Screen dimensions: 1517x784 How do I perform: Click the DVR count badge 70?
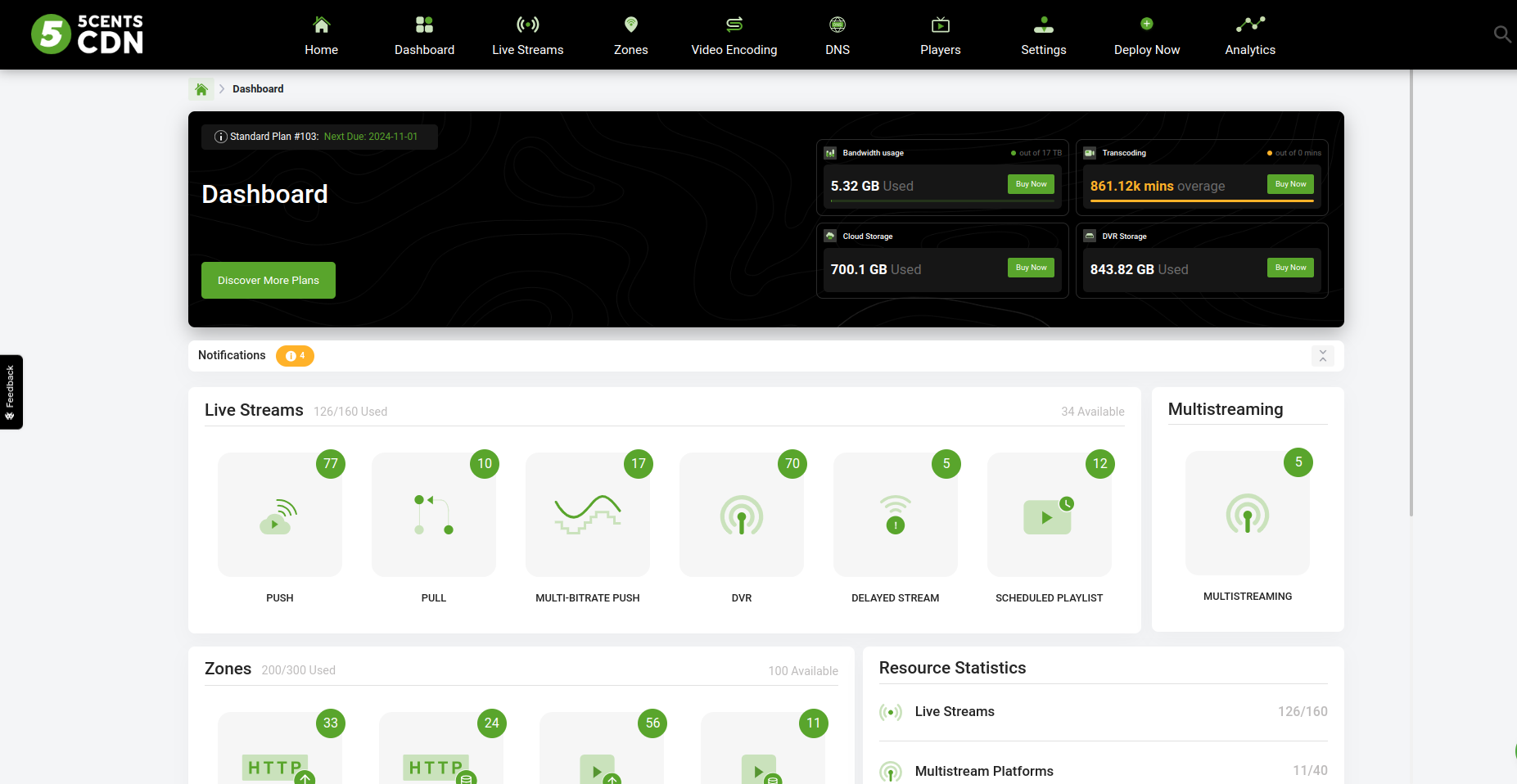[x=792, y=464]
